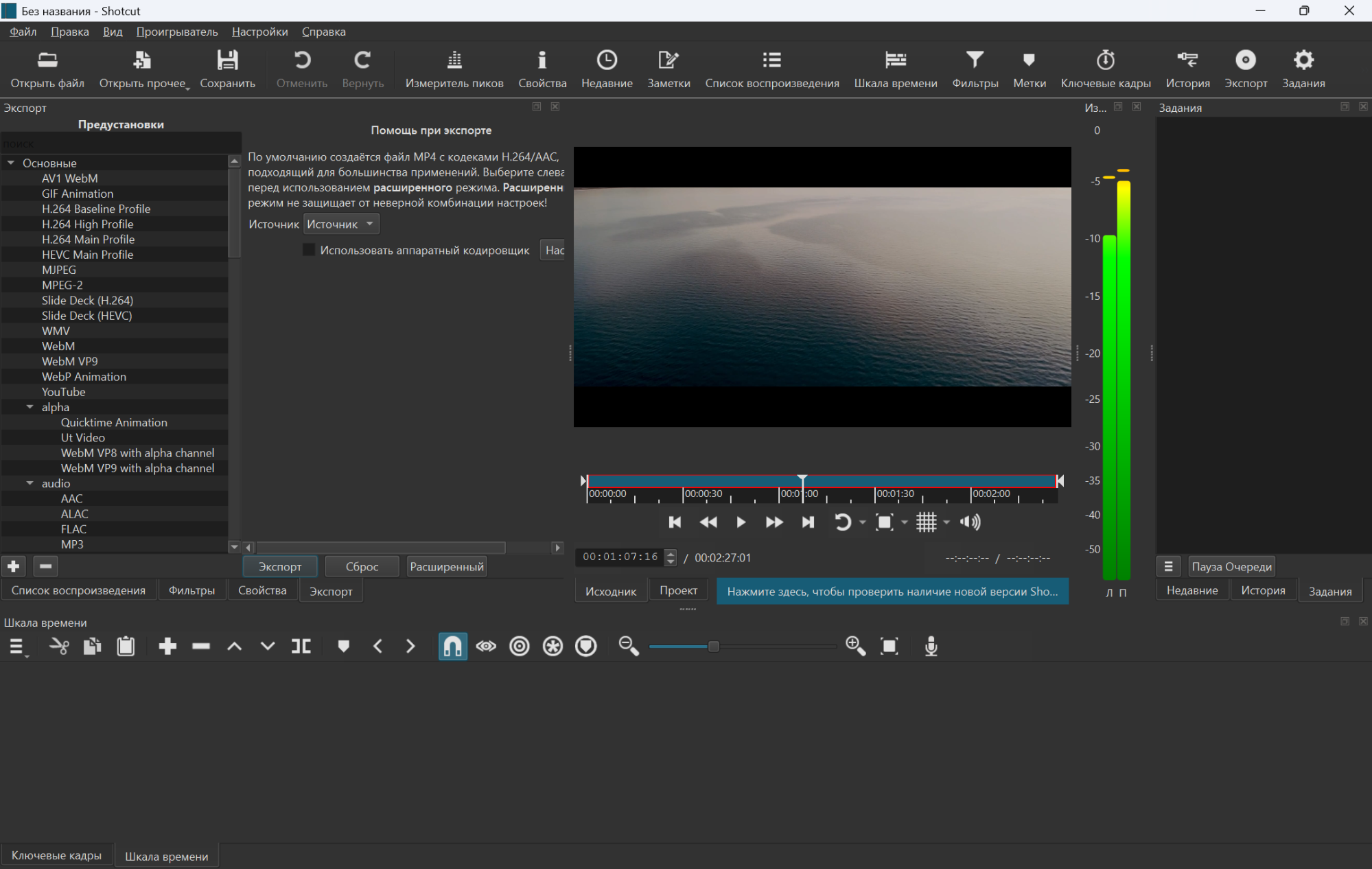Click the Расширенный advanced button
Screen dimensions: 1372x869
(x=447, y=566)
